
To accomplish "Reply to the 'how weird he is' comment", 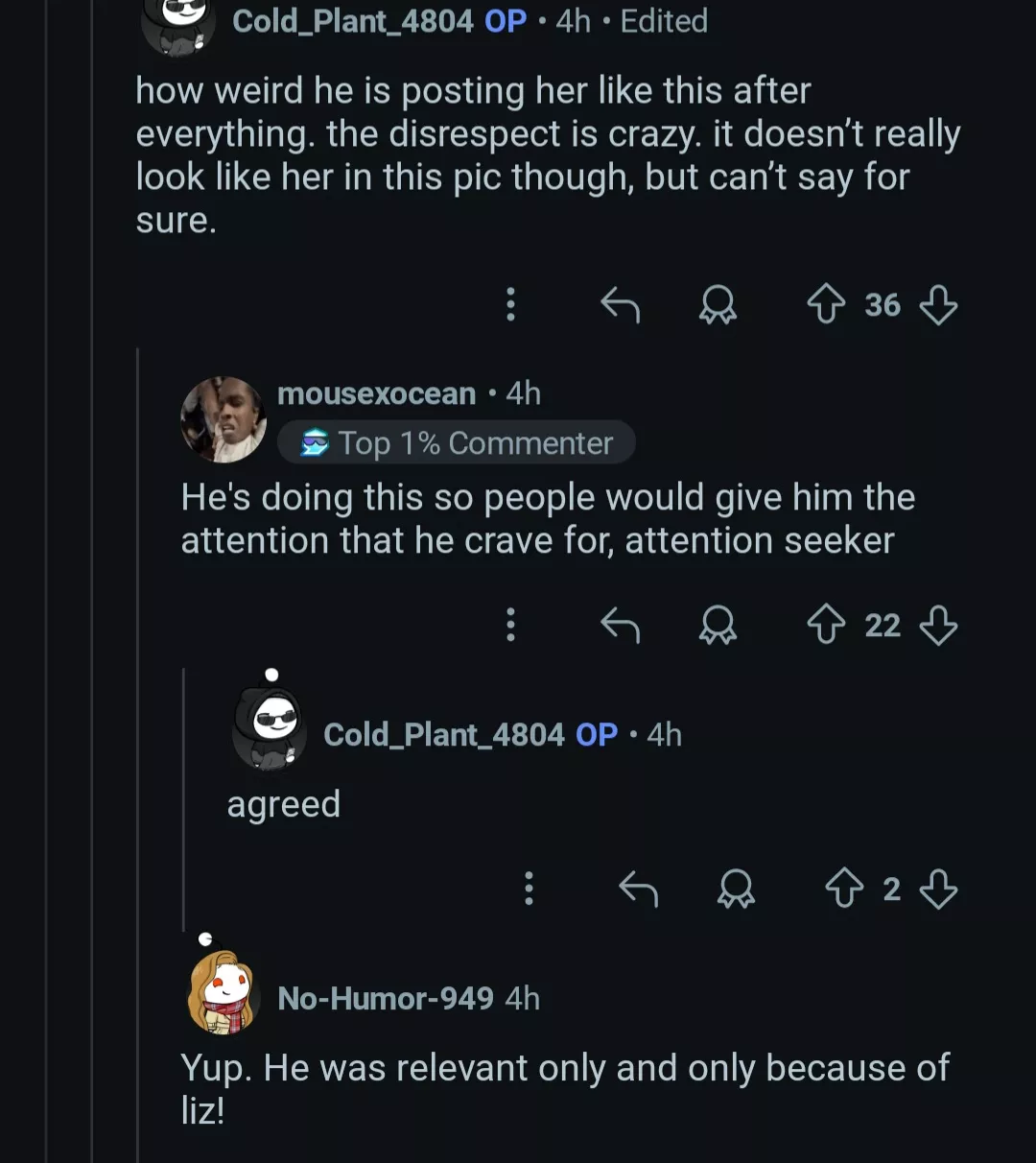I will pyautogui.click(x=620, y=305).
